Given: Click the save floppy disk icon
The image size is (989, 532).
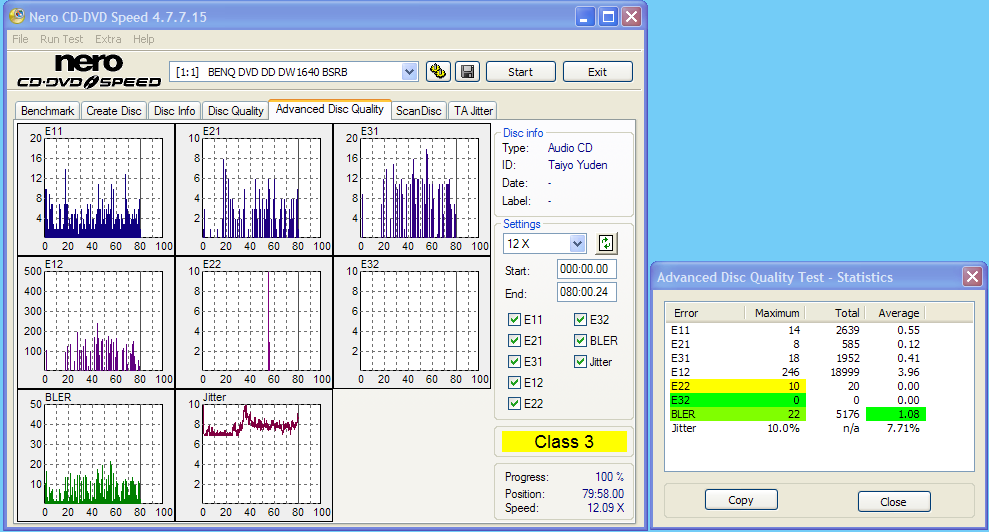Looking at the screenshot, I should 466,71.
